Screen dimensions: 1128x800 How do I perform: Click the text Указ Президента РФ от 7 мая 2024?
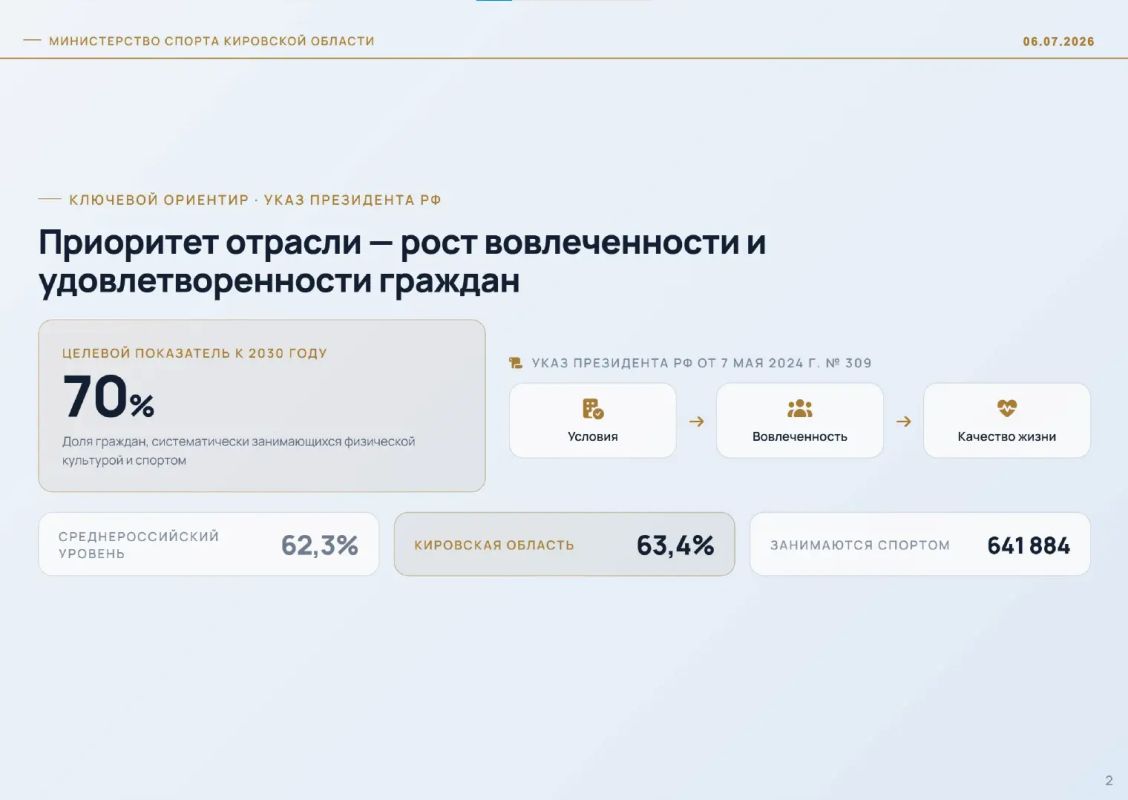[701, 363]
